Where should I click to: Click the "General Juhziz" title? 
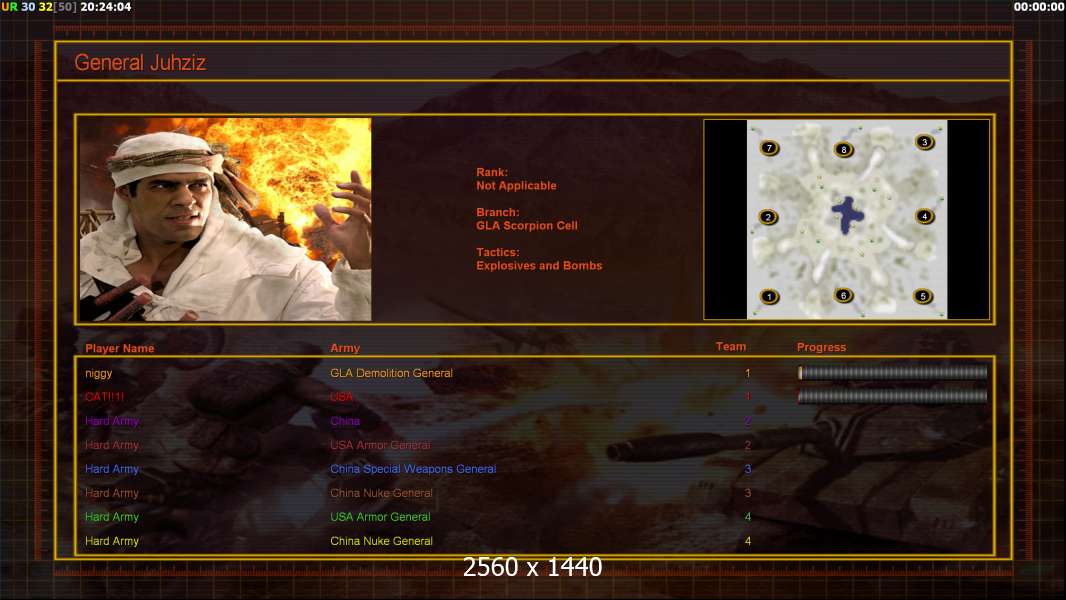point(140,63)
